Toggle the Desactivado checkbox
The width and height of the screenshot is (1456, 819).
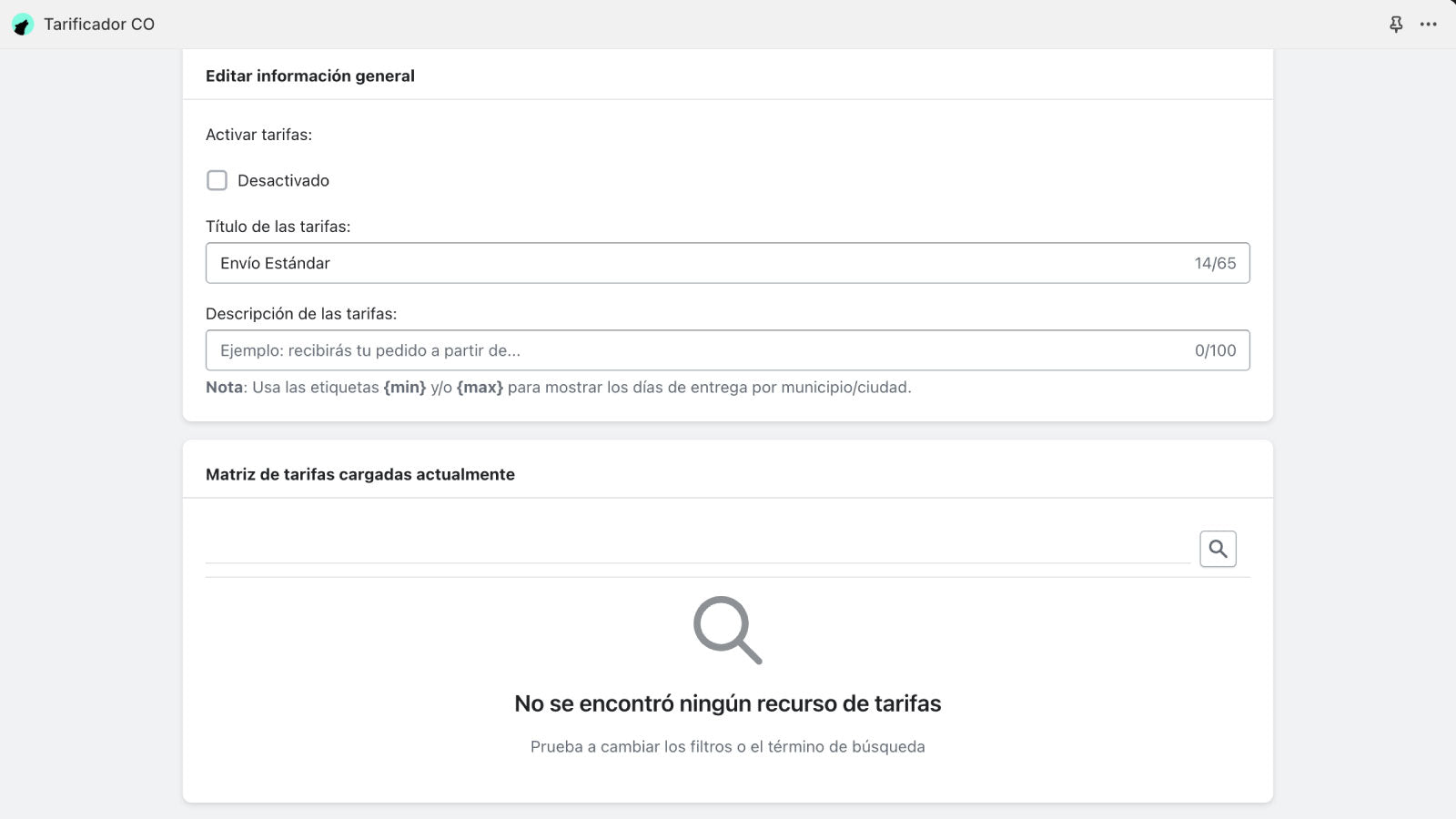click(217, 180)
